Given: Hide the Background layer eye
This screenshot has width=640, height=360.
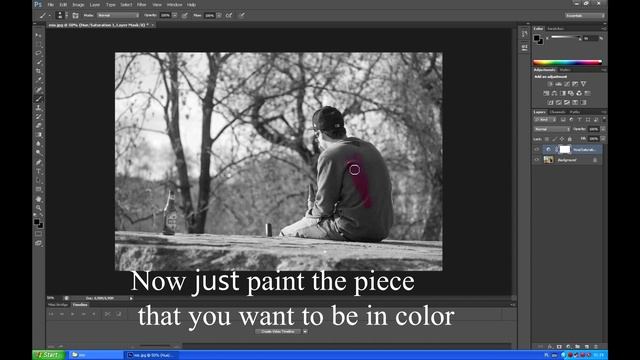Looking at the screenshot, I should 537,160.
